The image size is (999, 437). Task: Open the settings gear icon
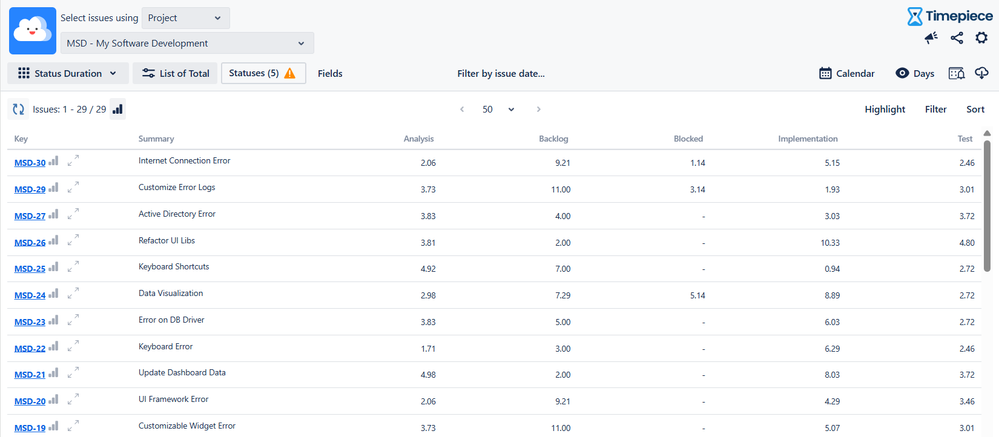click(982, 38)
